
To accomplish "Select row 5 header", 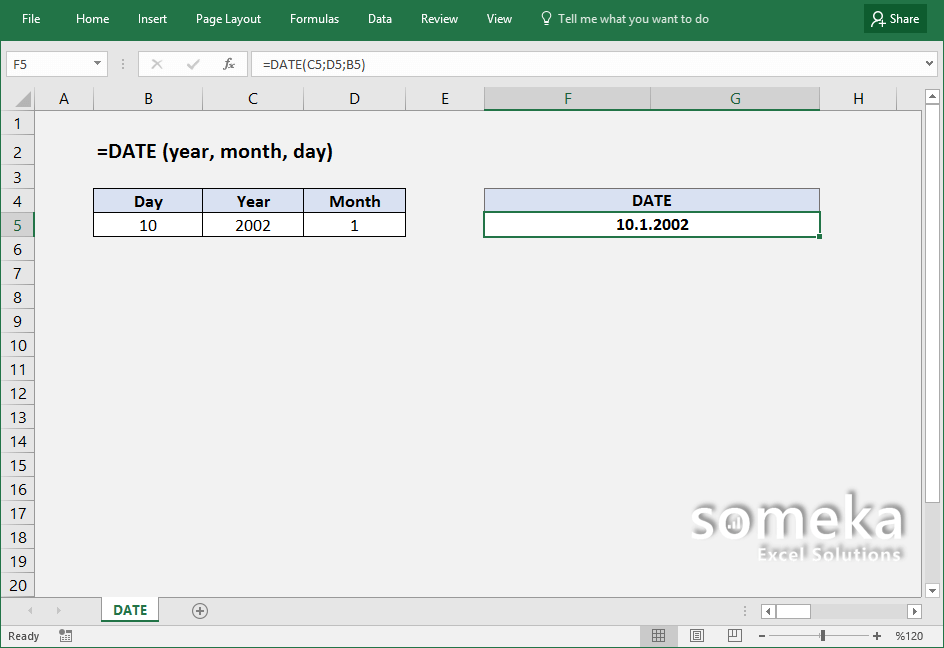I will (17, 225).
